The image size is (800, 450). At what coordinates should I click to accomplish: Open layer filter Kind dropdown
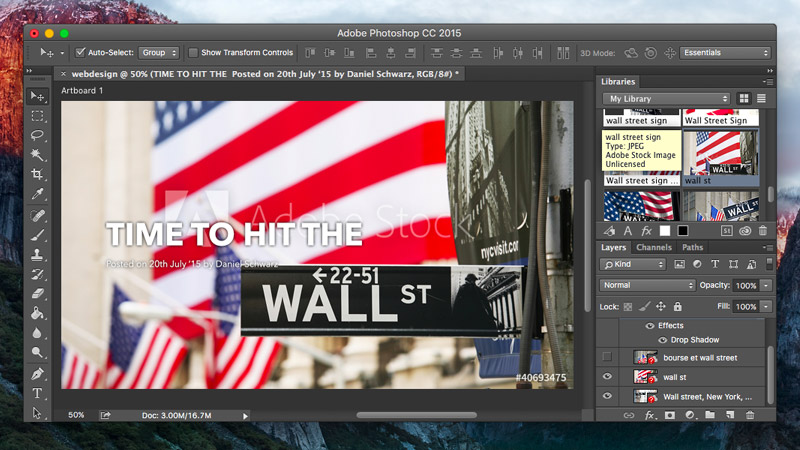pyautogui.click(x=633, y=264)
